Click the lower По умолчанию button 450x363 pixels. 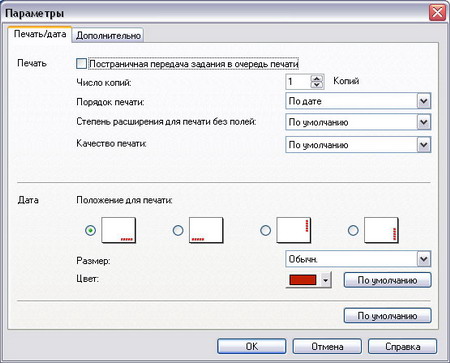(x=387, y=315)
